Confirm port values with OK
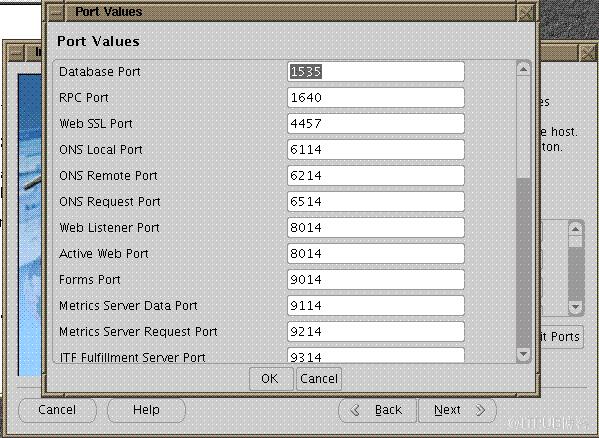 tap(271, 379)
